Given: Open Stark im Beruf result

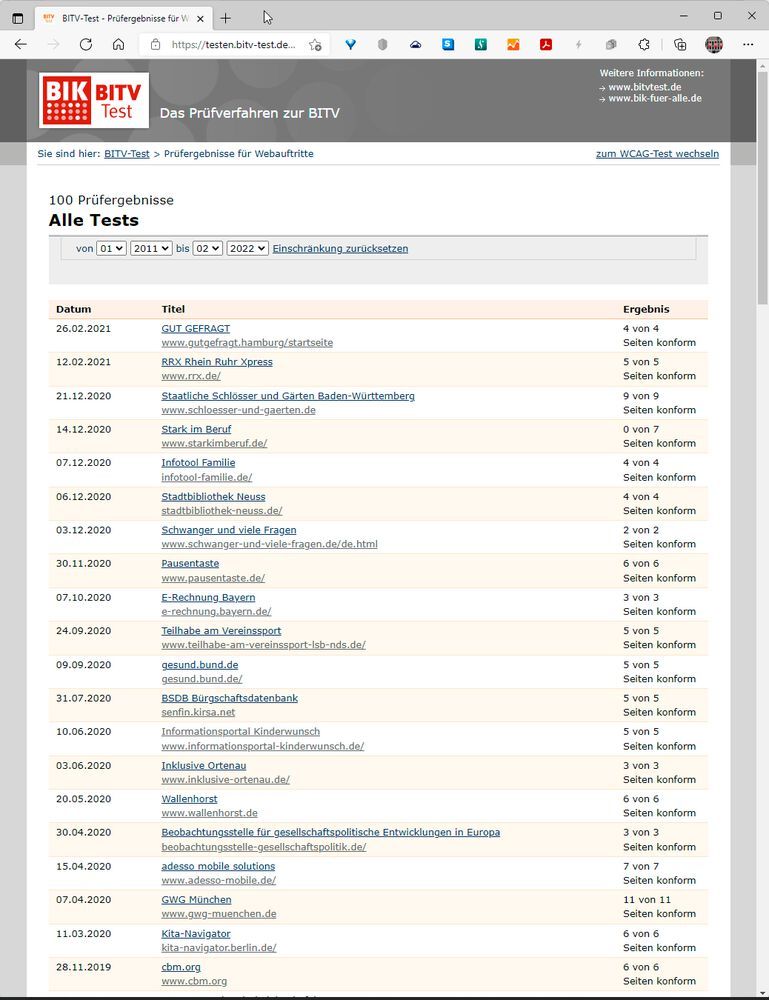Looking at the screenshot, I should pos(196,429).
